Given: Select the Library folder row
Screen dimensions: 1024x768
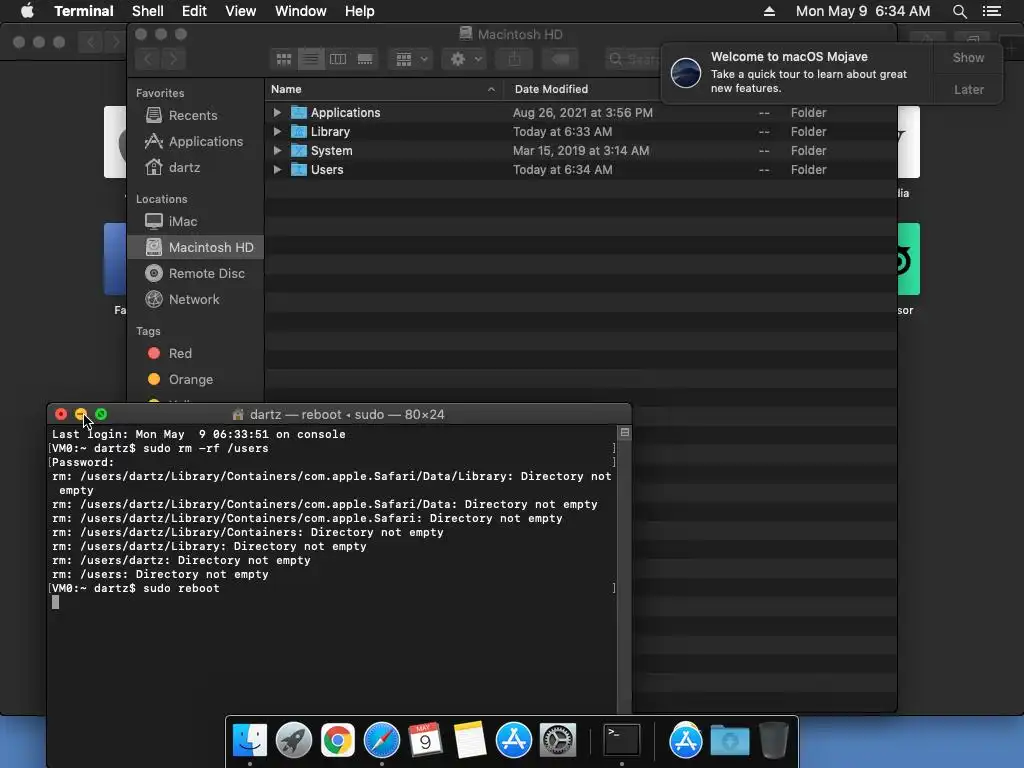Looking at the screenshot, I should tap(580, 131).
